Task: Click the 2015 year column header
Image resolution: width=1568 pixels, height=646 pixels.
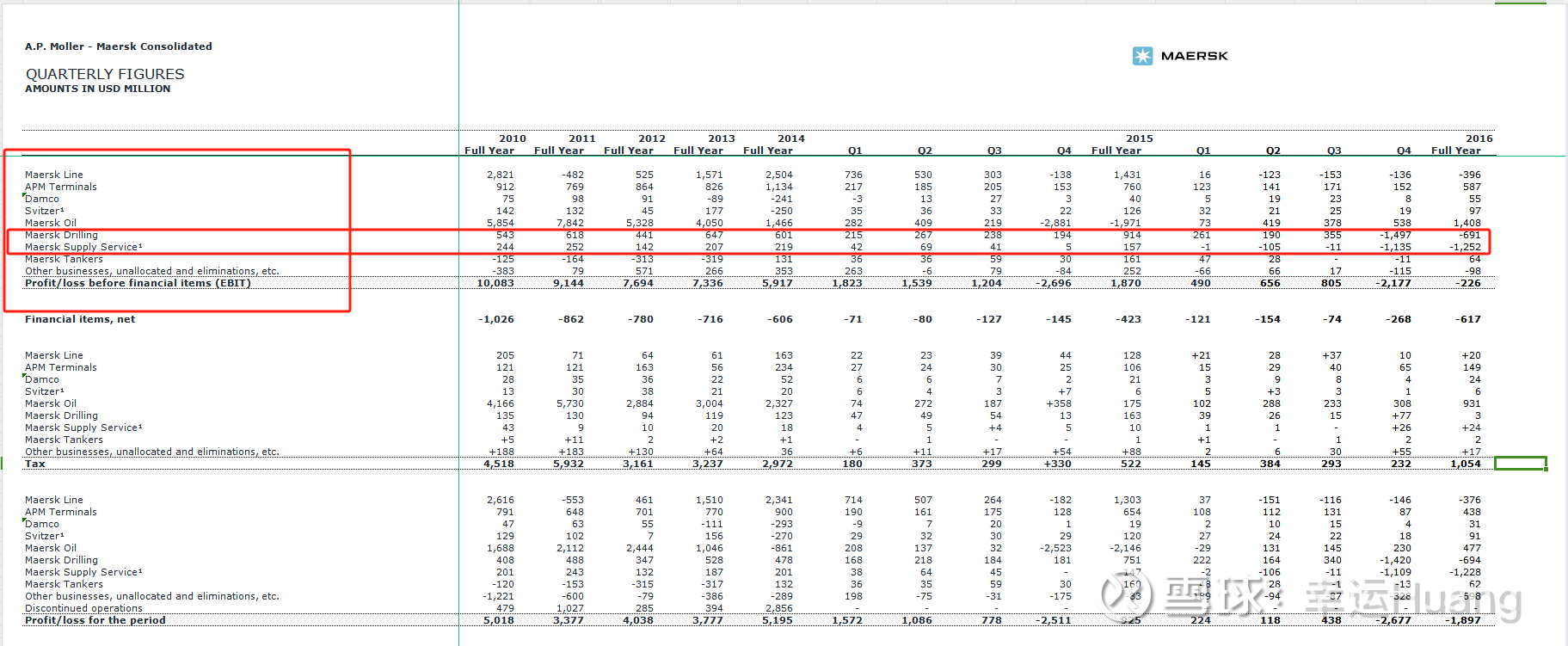Action: [1139, 138]
